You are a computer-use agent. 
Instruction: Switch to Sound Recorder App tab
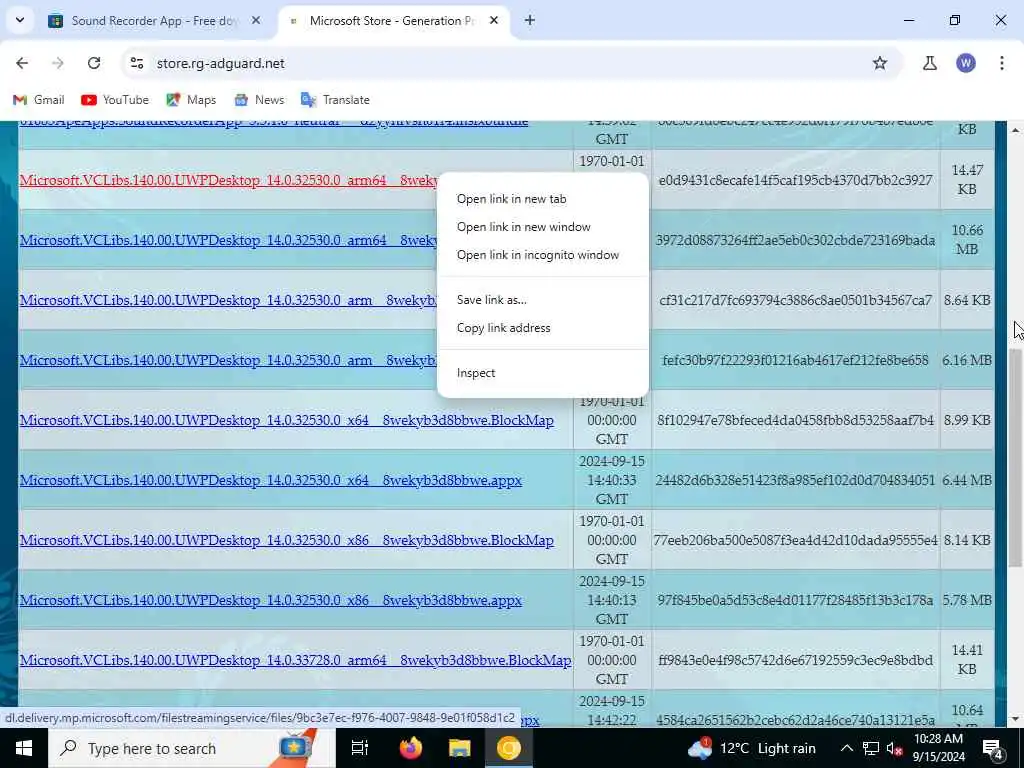(x=153, y=21)
